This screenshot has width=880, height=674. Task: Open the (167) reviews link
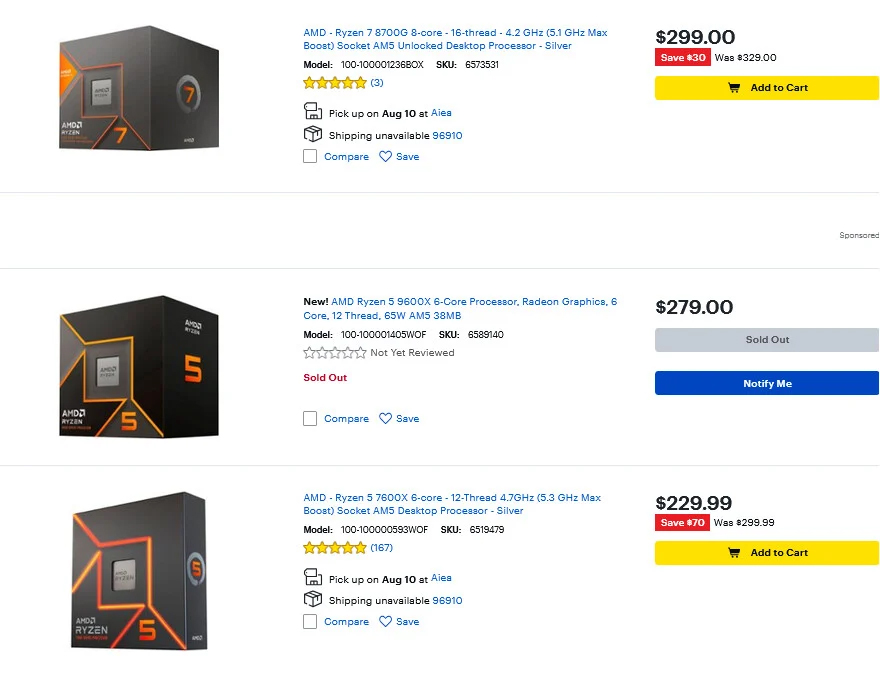point(381,548)
